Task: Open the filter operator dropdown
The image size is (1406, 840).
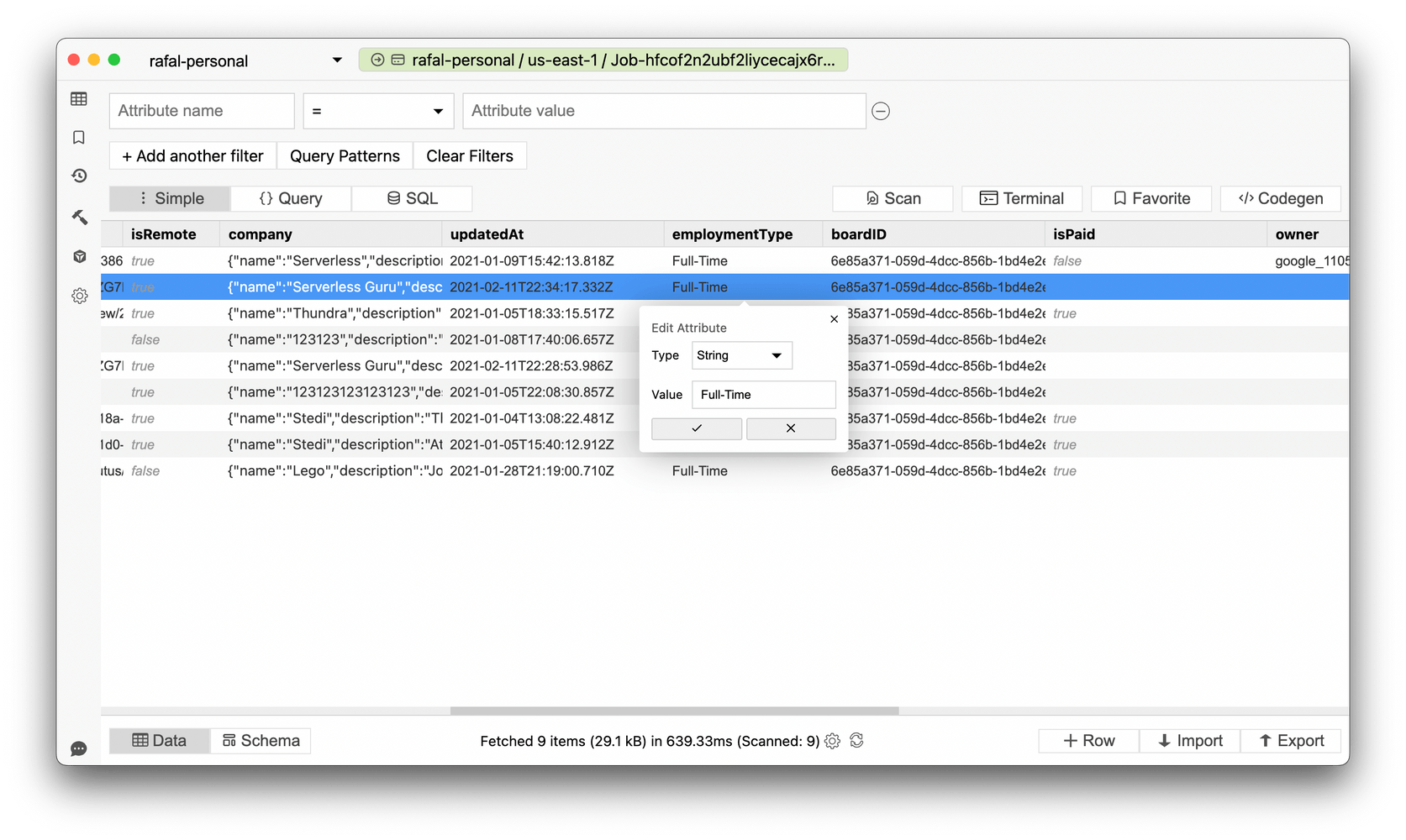Action: tap(377, 110)
